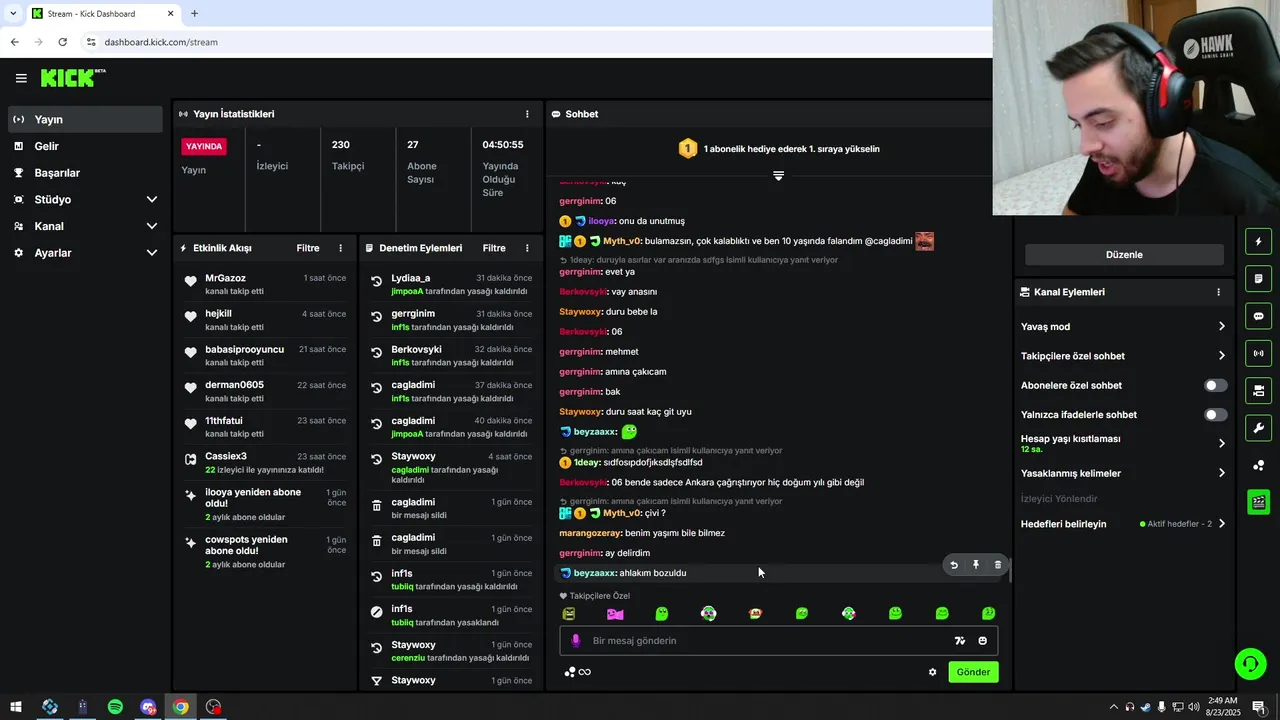
Task: Click the green Gönder button
Action: click(973, 672)
